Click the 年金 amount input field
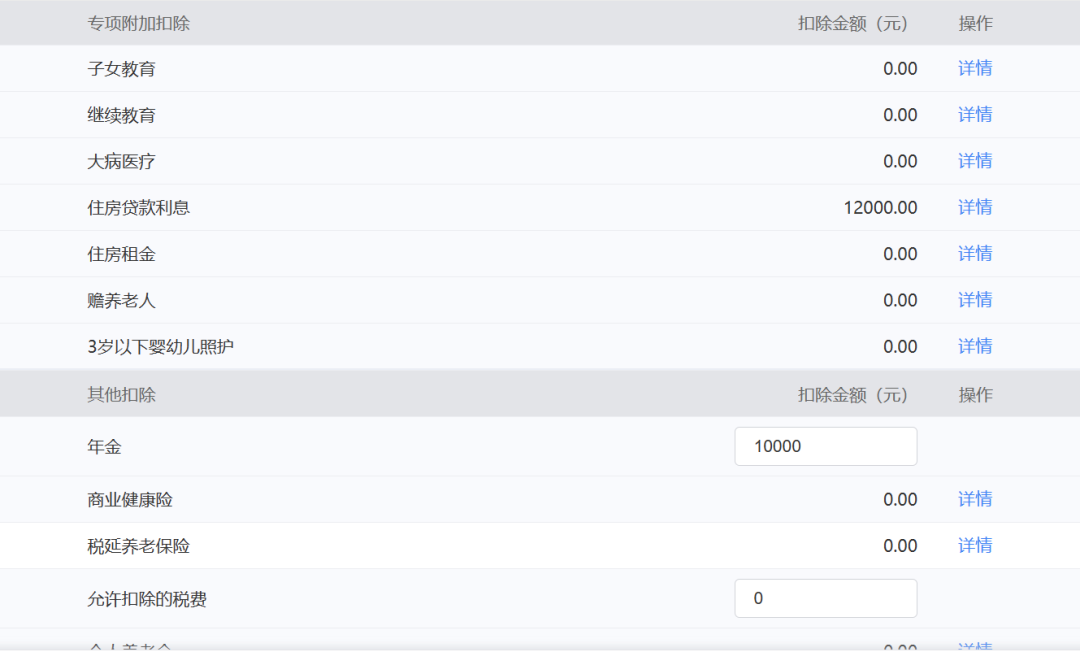The width and height of the screenshot is (1080, 652). point(826,446)
